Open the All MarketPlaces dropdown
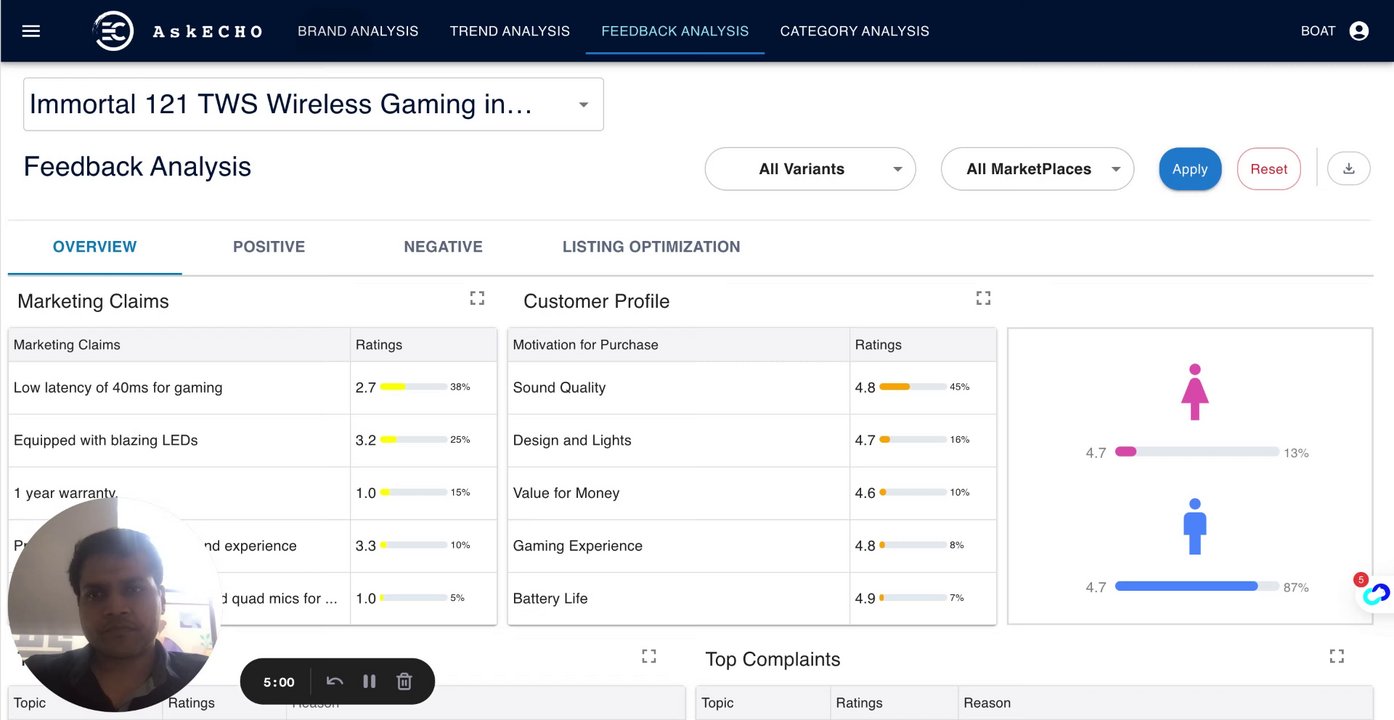1394x720 pixels. 1037,169
